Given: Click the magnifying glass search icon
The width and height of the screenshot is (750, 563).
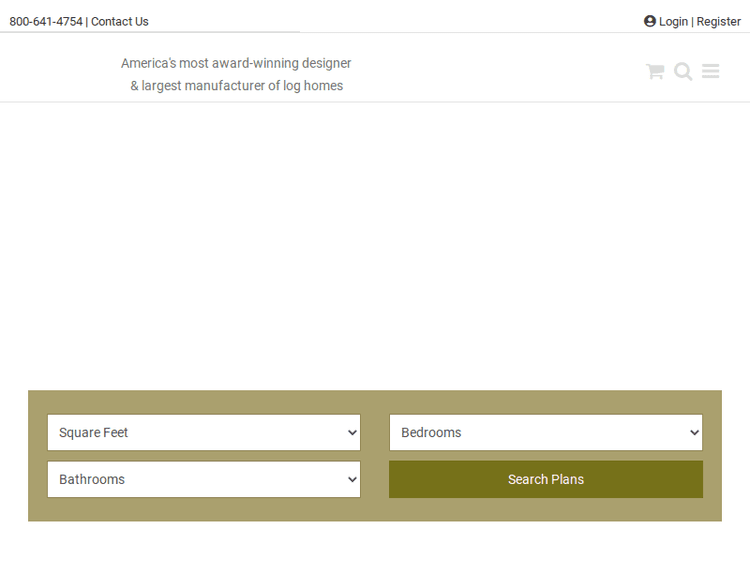Looking at the screenshot, I should [x=683, y=71].
